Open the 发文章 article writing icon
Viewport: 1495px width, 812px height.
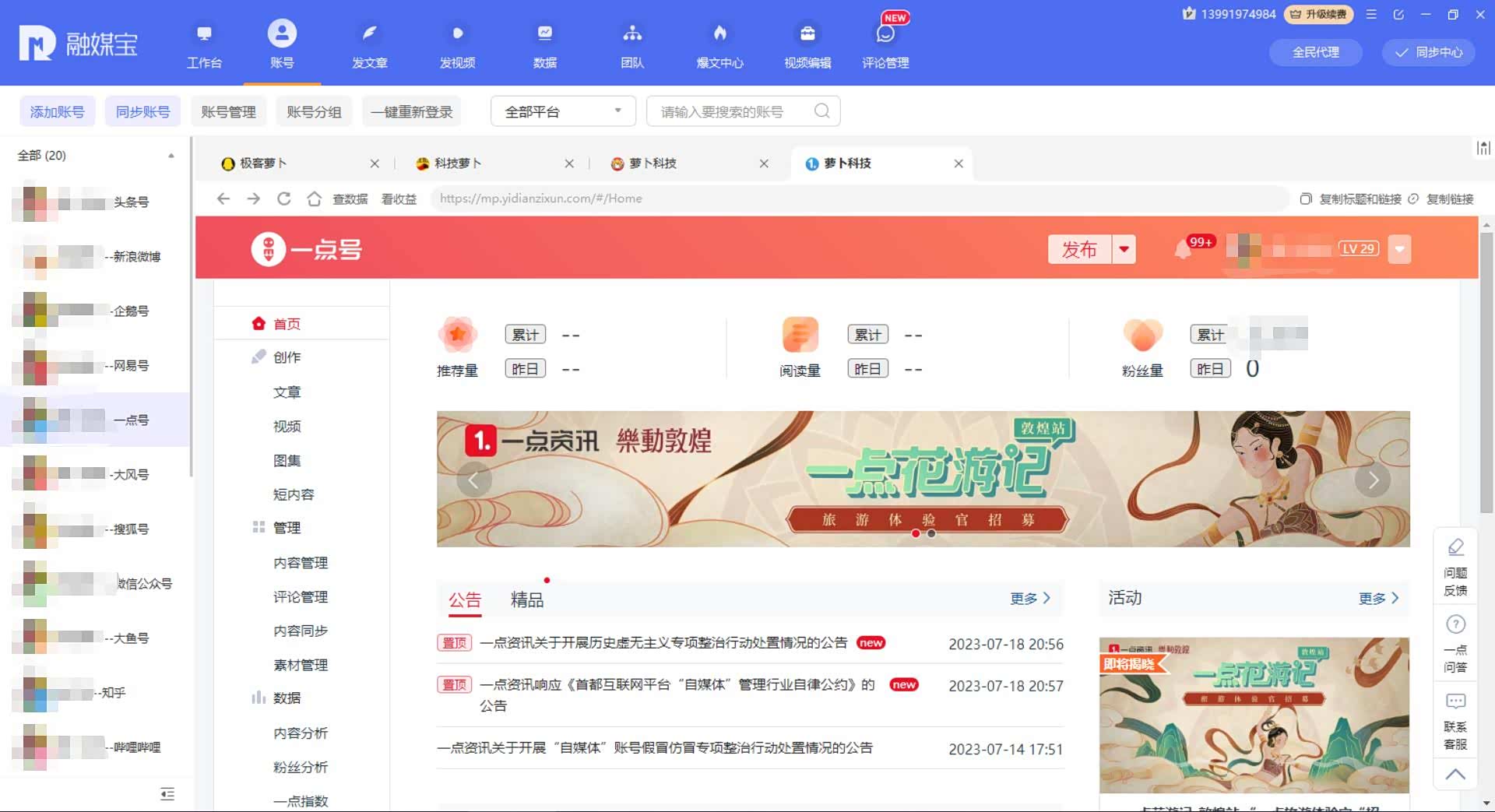tap(369, 34)
